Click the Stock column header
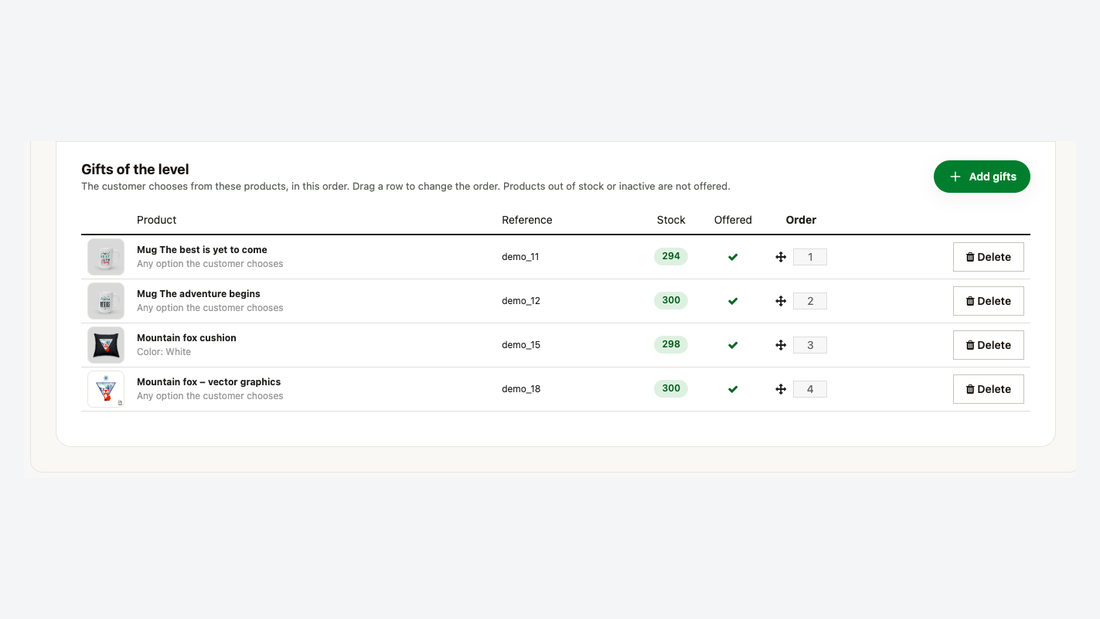The height and width of the screenshot is (619, 1100). pos(671,220)
